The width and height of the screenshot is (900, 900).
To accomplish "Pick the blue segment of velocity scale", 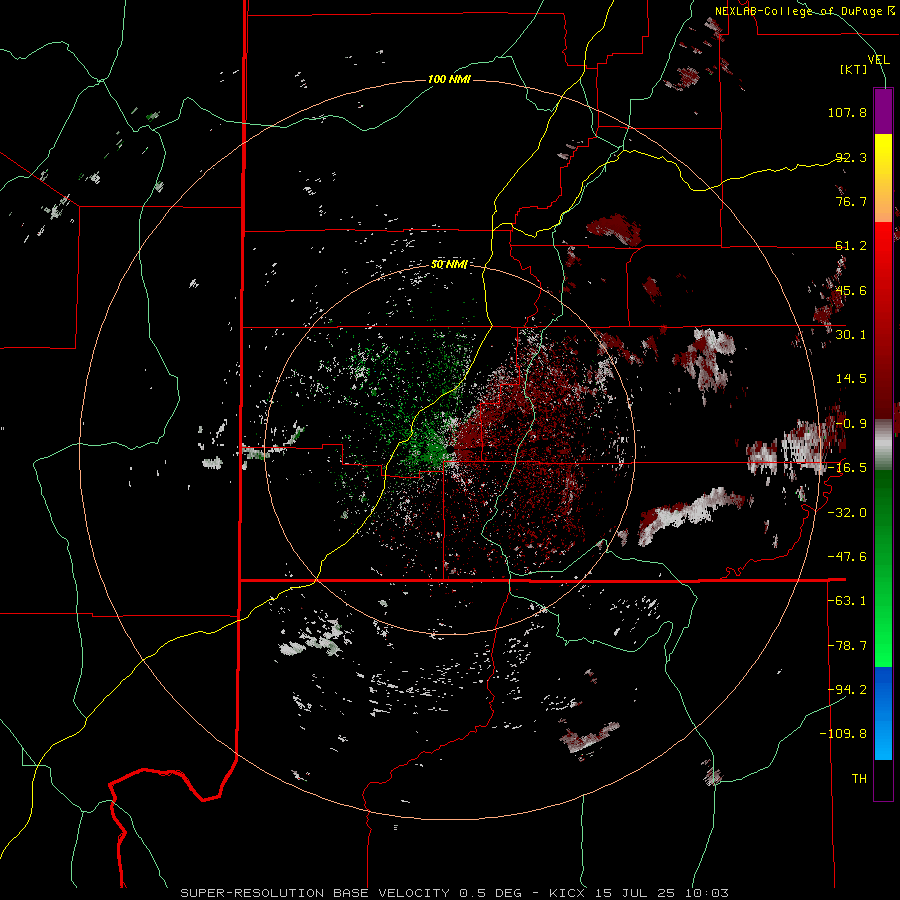I will coord(883,713).
